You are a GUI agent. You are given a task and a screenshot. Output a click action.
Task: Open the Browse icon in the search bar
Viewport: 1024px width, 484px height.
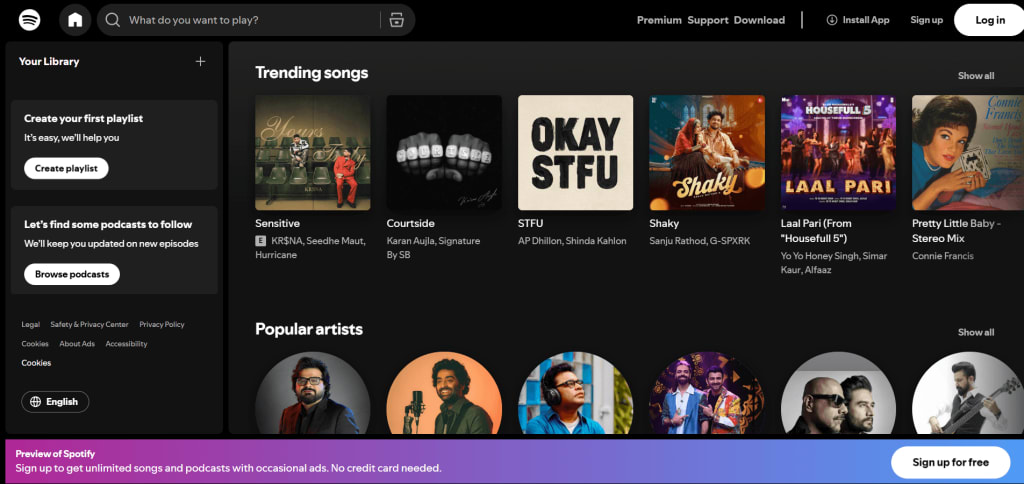point(396,20)
